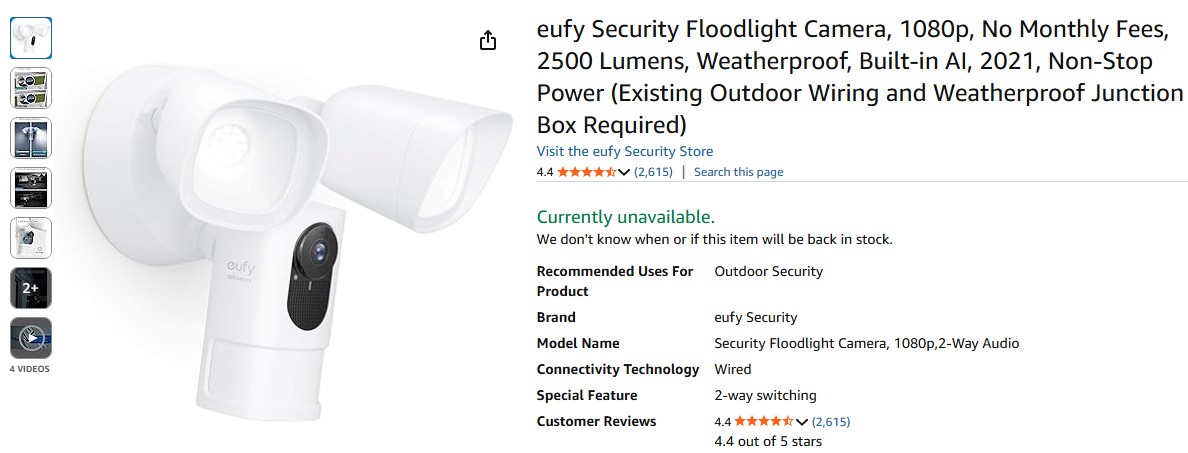Image resolution: width=1188 pixels, height=453 pixels.
Task: Play the product video thumbnail
Action: (x=31, y=338)
